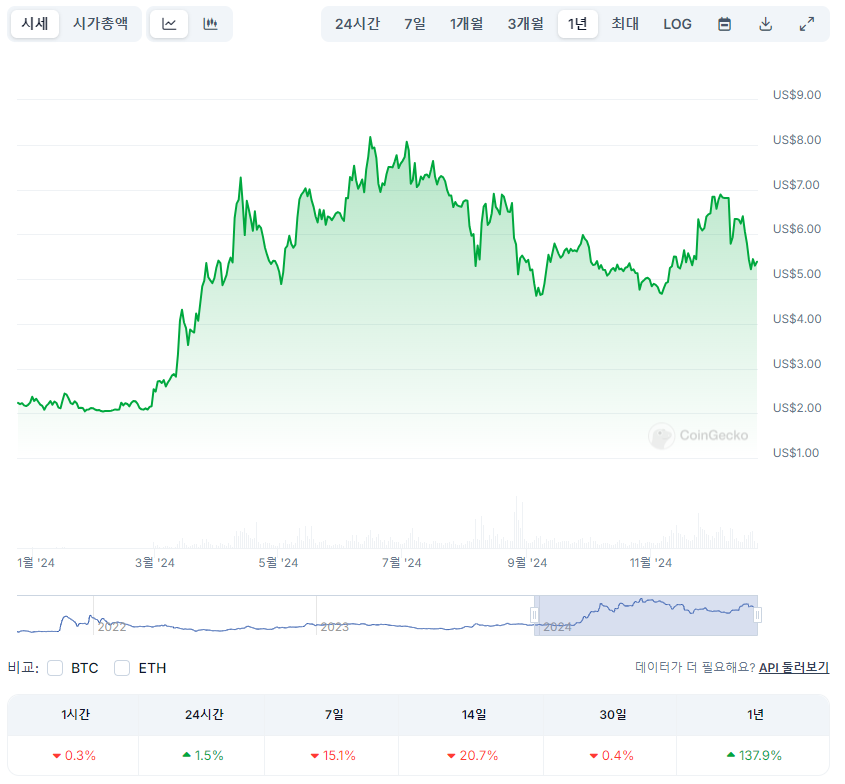Screen dimensions: 845x784
Task: Click the 3월 '24 date axis label
Action: pyautogui.click(x=155, y=563)
